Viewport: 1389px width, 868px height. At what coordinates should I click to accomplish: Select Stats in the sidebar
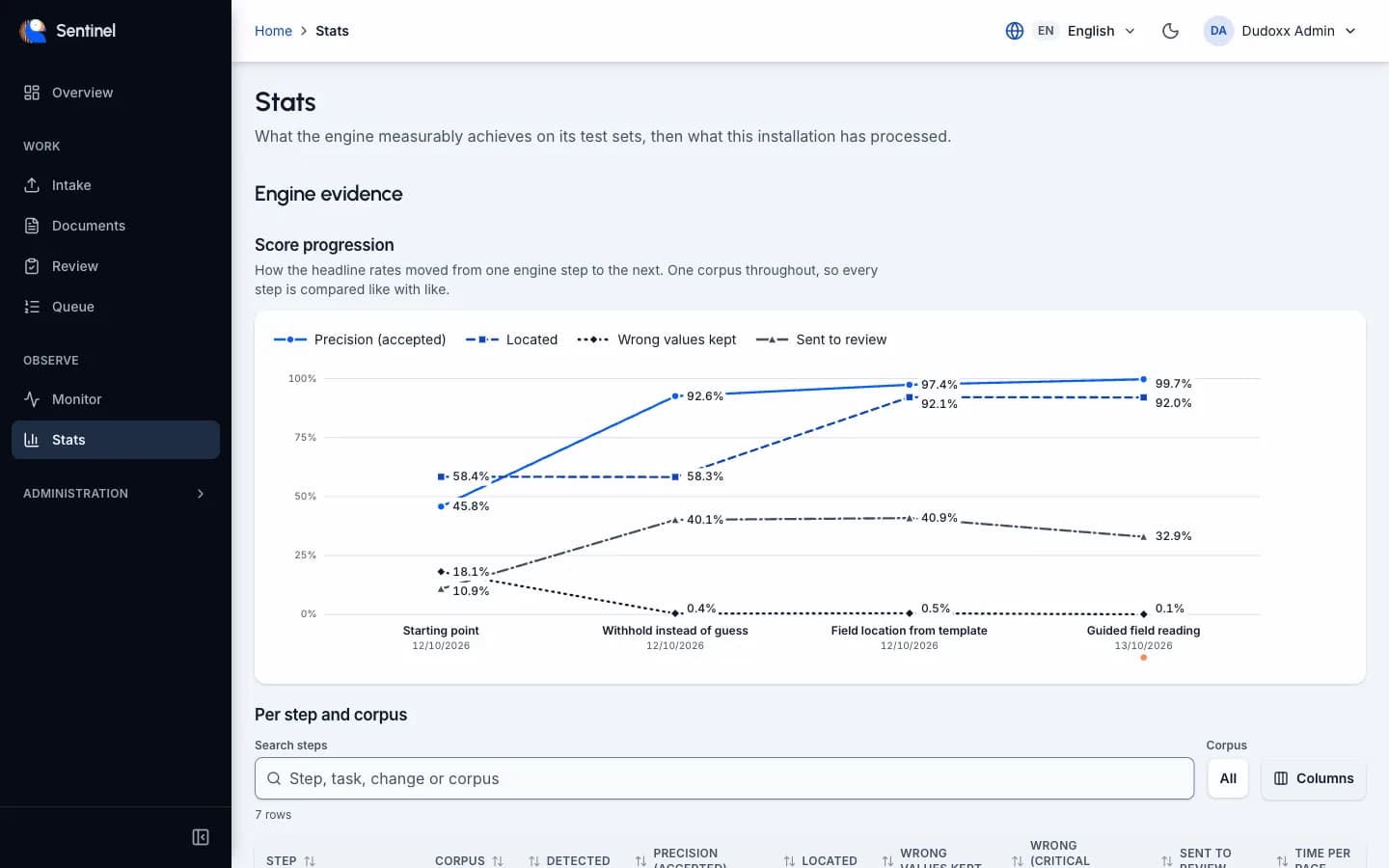click(x=116, y=440)
